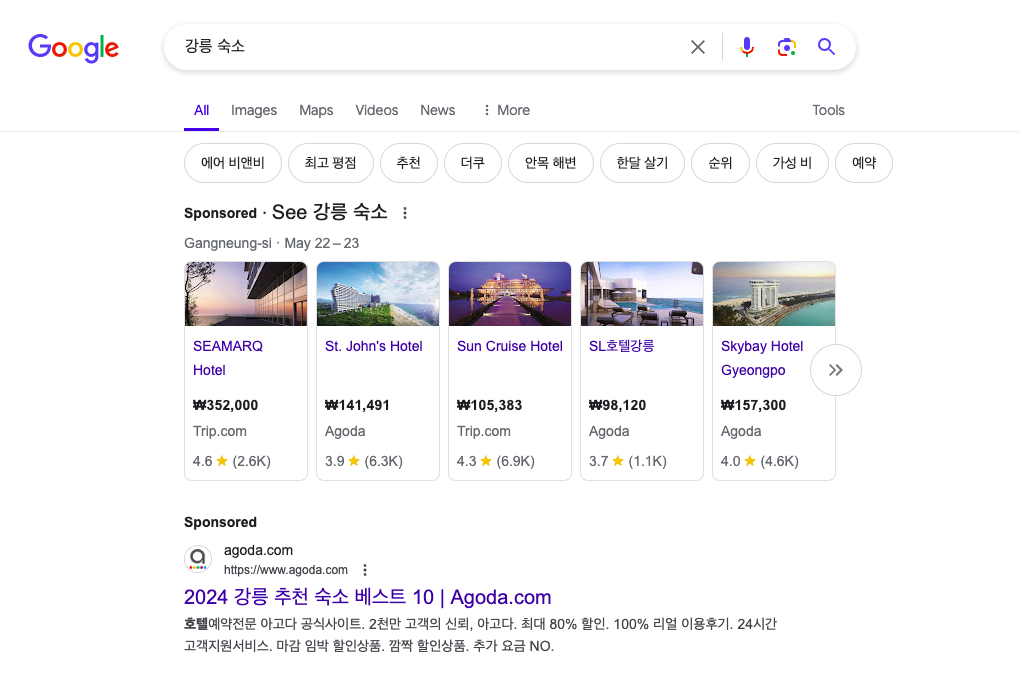This screenshot has width=1019, height=674.
Task: Click the agoda.com favicon icon
Action: click(x=198, y=559)
